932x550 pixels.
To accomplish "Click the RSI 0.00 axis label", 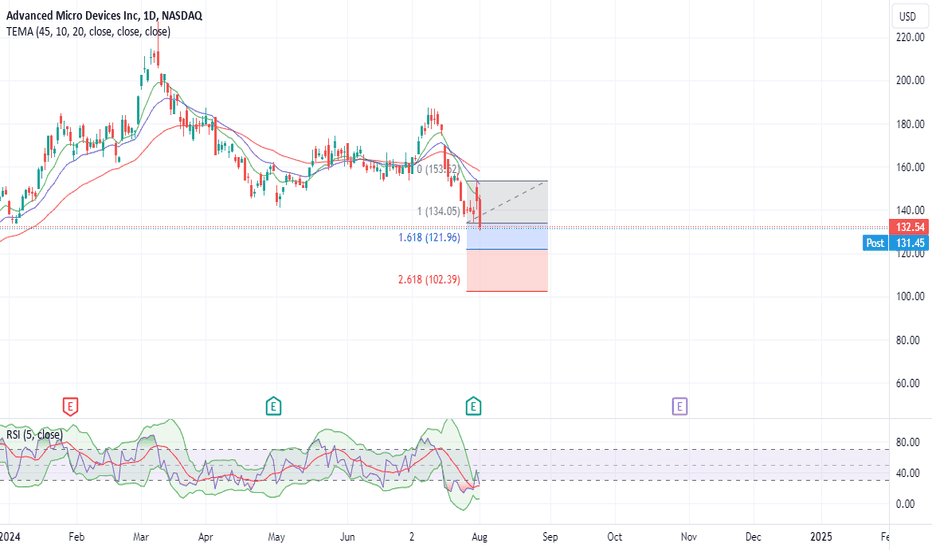I will (x=905, y=504).
